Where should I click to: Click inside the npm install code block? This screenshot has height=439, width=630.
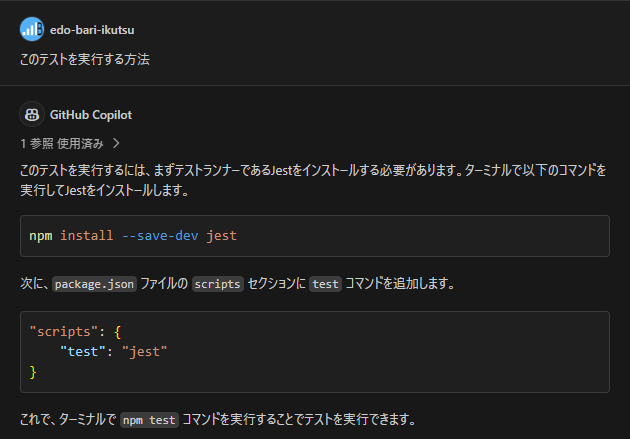click(x=400, y=236)
